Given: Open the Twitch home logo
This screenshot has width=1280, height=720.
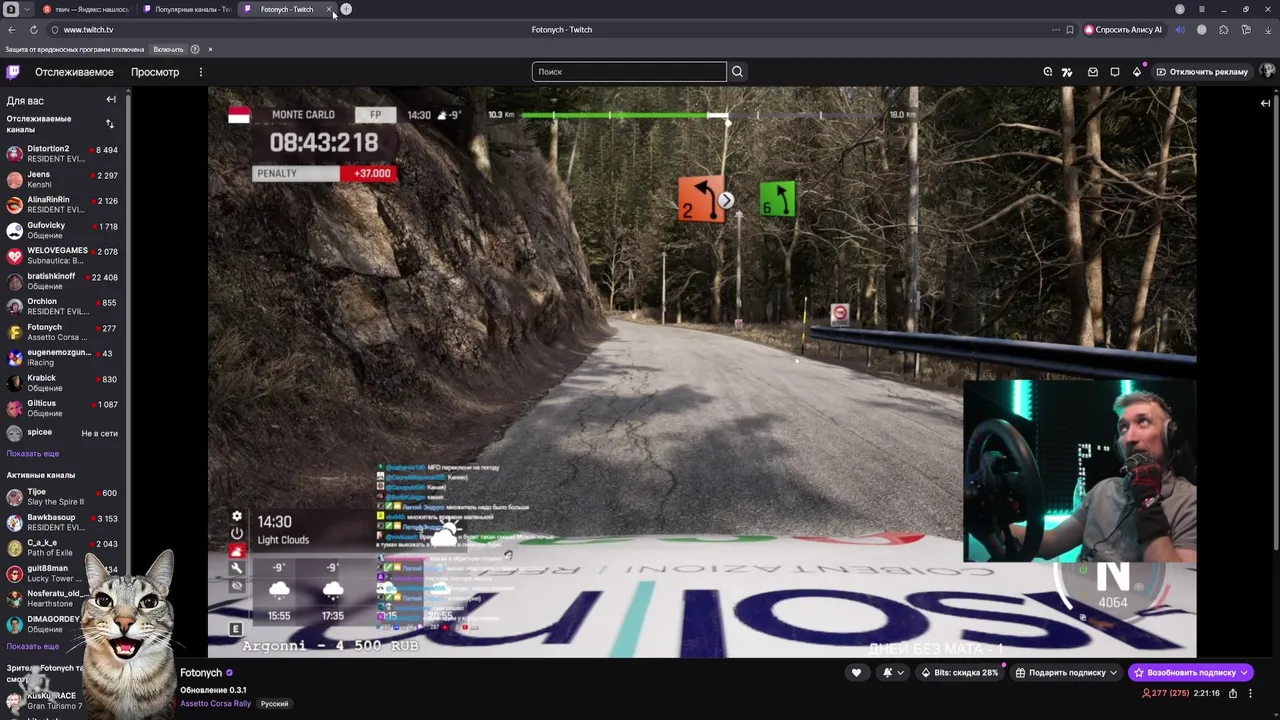Looking at the screenshot, I should [13, 72].
